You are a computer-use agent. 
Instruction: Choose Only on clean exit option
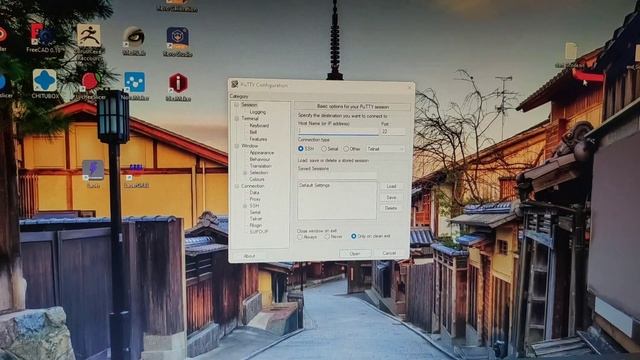pos(354,236)
